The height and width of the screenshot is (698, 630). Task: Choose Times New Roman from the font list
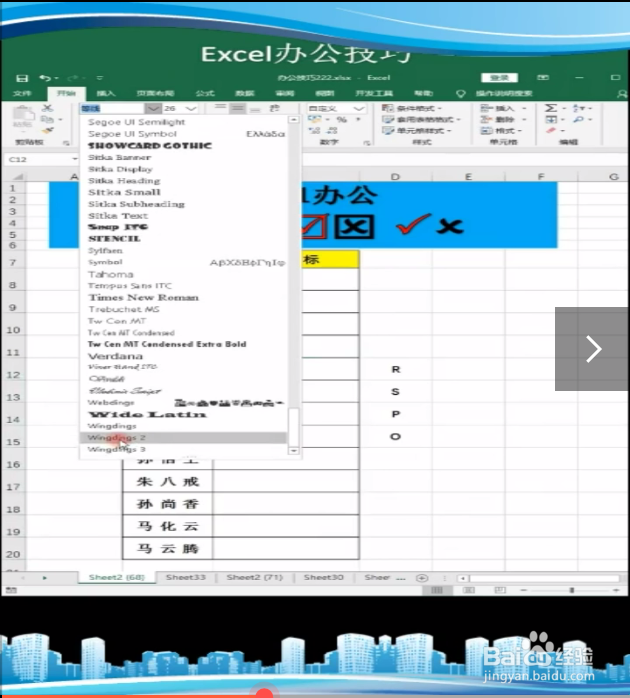coord(183,297)
